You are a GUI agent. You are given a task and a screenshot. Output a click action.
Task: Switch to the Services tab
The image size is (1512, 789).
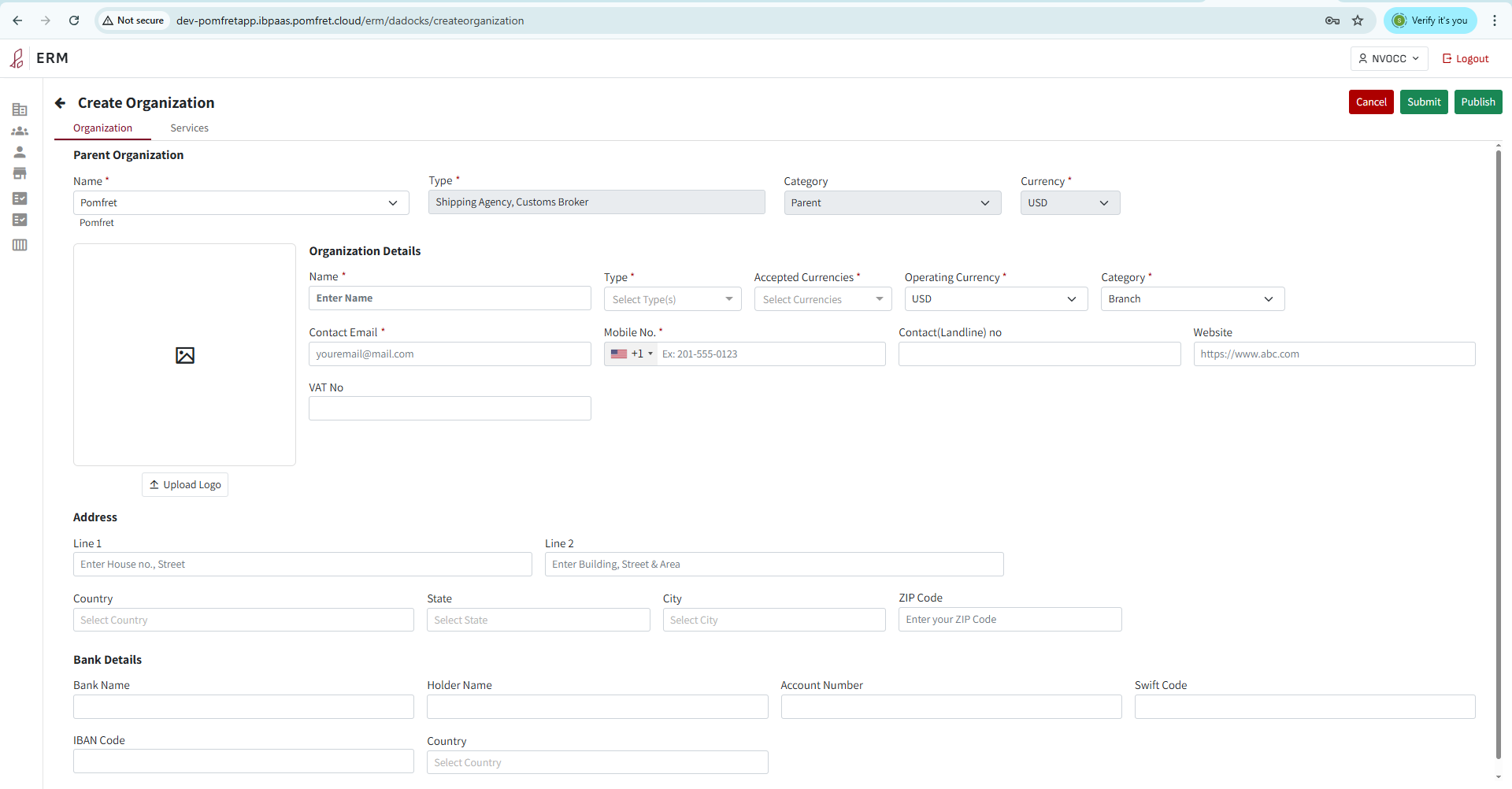coord(189,128)
